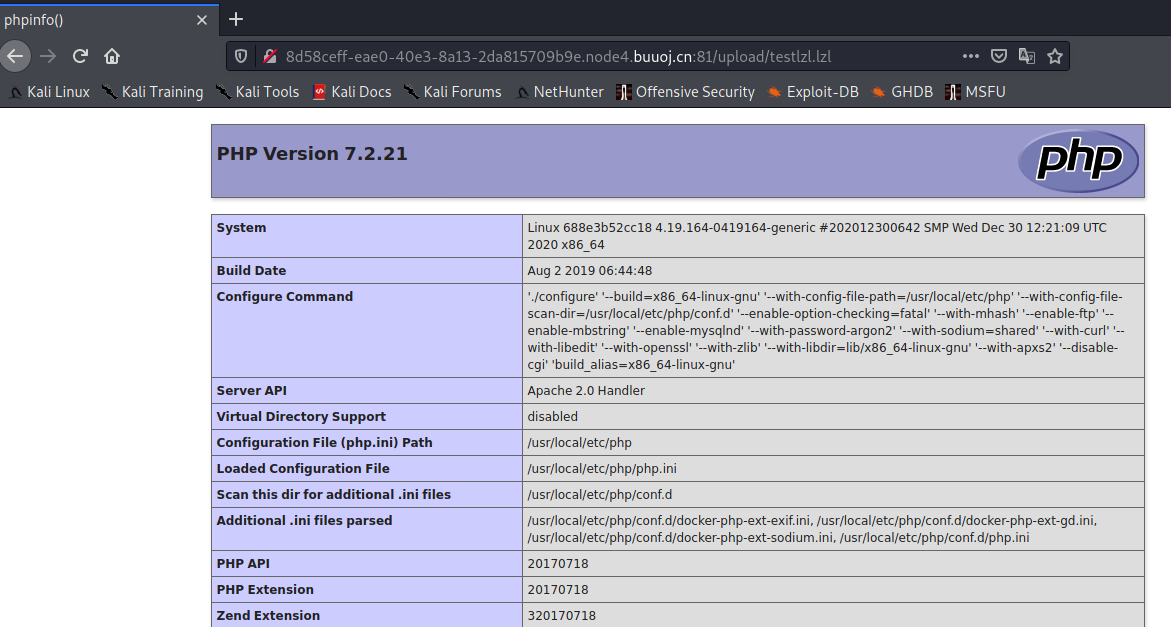
Task: Open page actions three-dot menu
Action: [970, 56]
